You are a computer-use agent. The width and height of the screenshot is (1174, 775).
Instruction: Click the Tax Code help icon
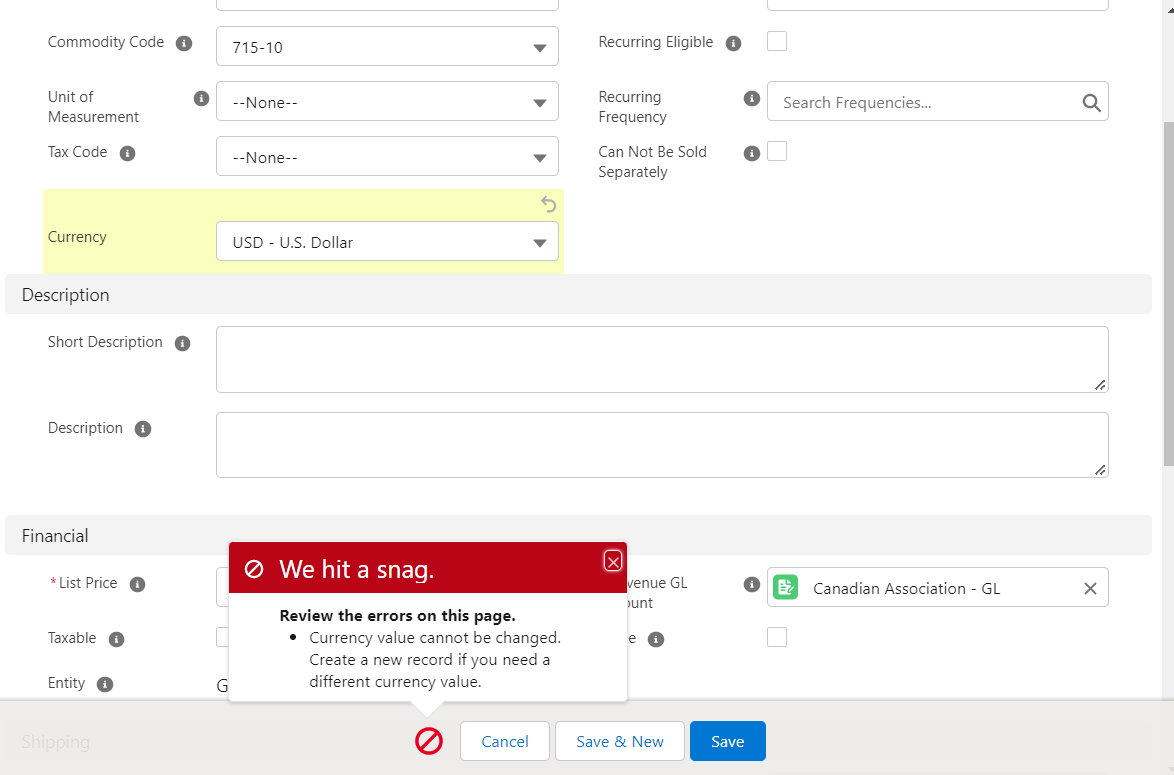click(127, 153)
